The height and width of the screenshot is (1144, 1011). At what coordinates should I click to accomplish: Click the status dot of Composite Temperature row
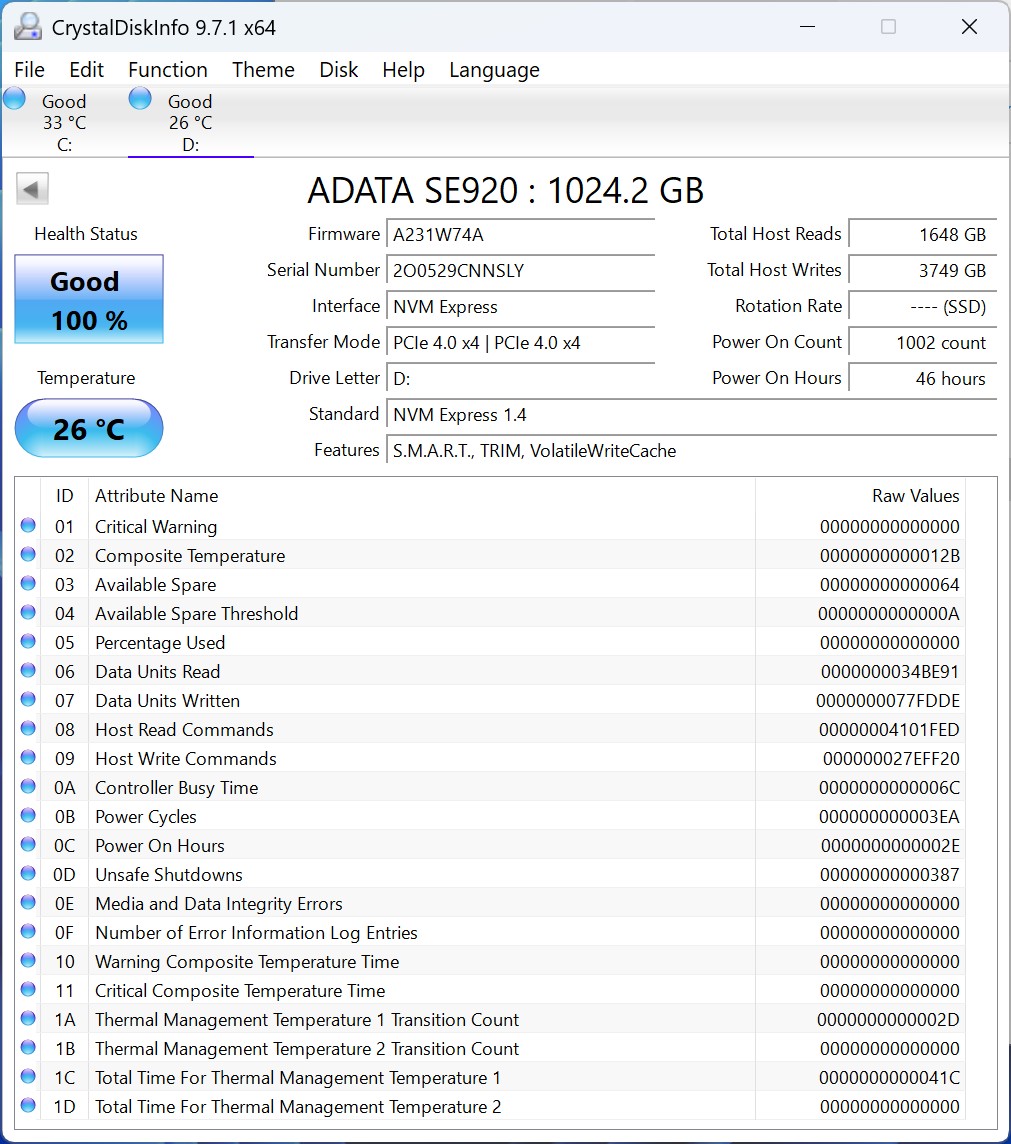(x=28, y=554)
